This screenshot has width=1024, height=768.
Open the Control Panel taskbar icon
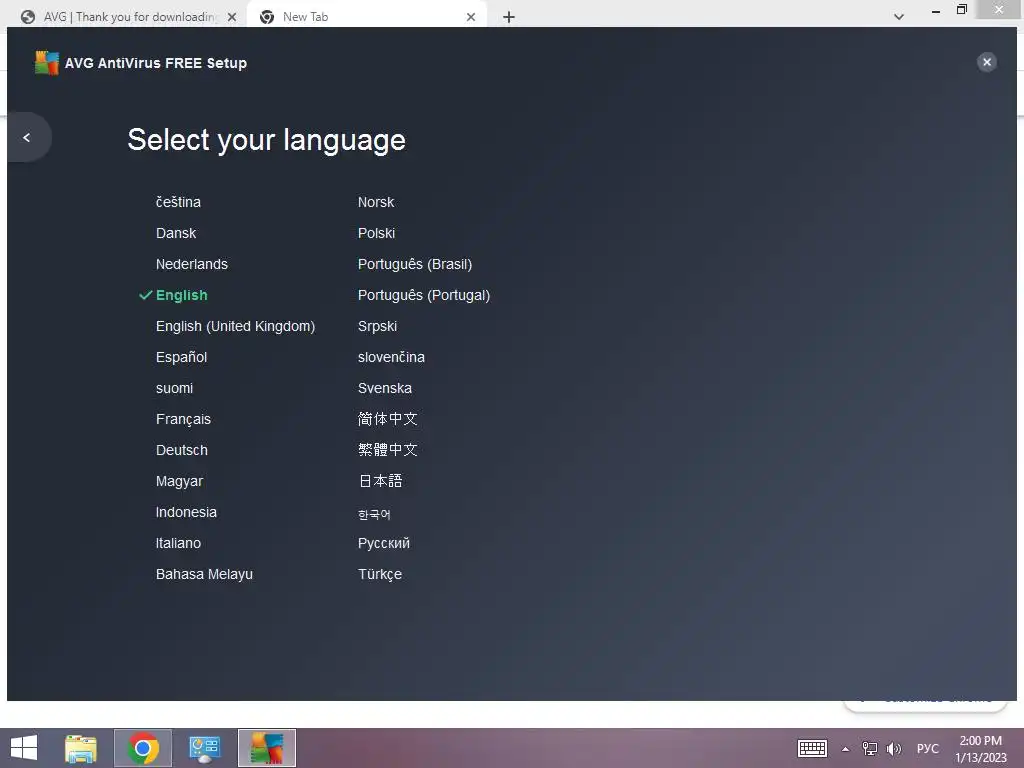204,748
